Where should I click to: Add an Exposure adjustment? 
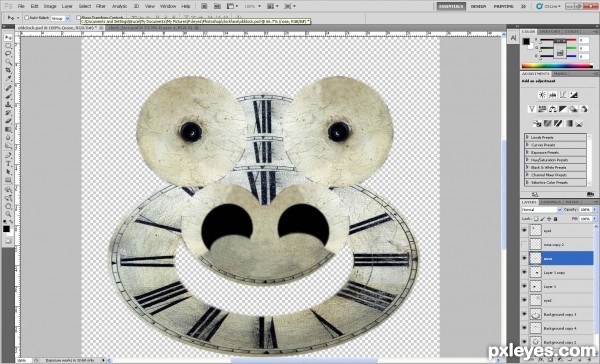pos(573,95)
